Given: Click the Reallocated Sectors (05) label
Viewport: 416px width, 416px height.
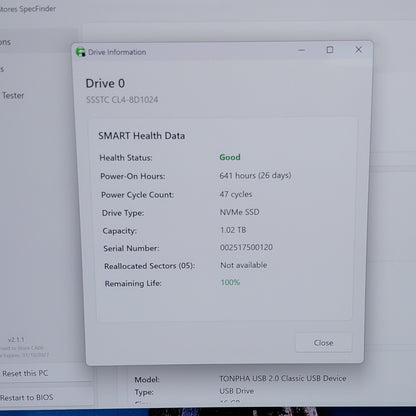Looking at the screenshot, I should (149, 266).
